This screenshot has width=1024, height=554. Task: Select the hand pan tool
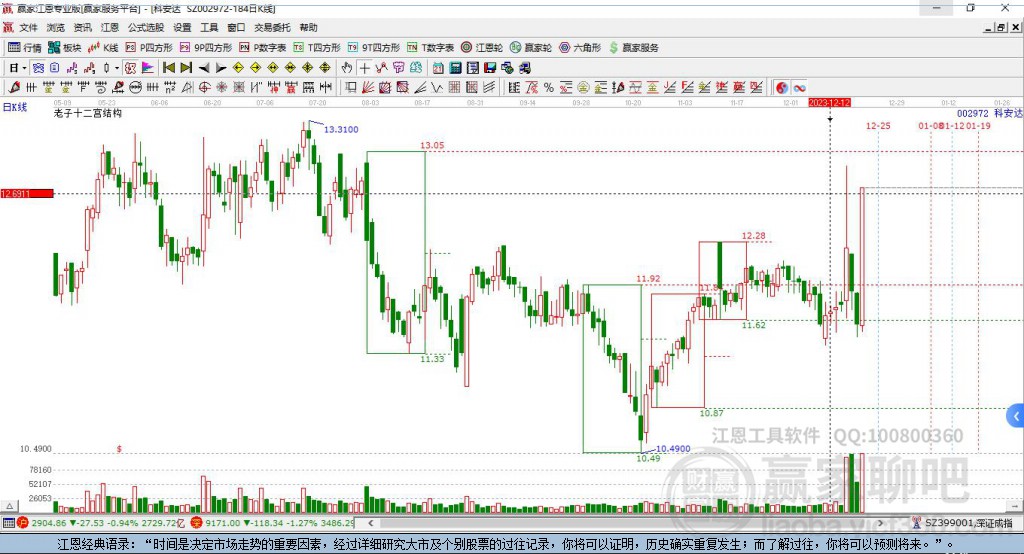tap(347, 68)
